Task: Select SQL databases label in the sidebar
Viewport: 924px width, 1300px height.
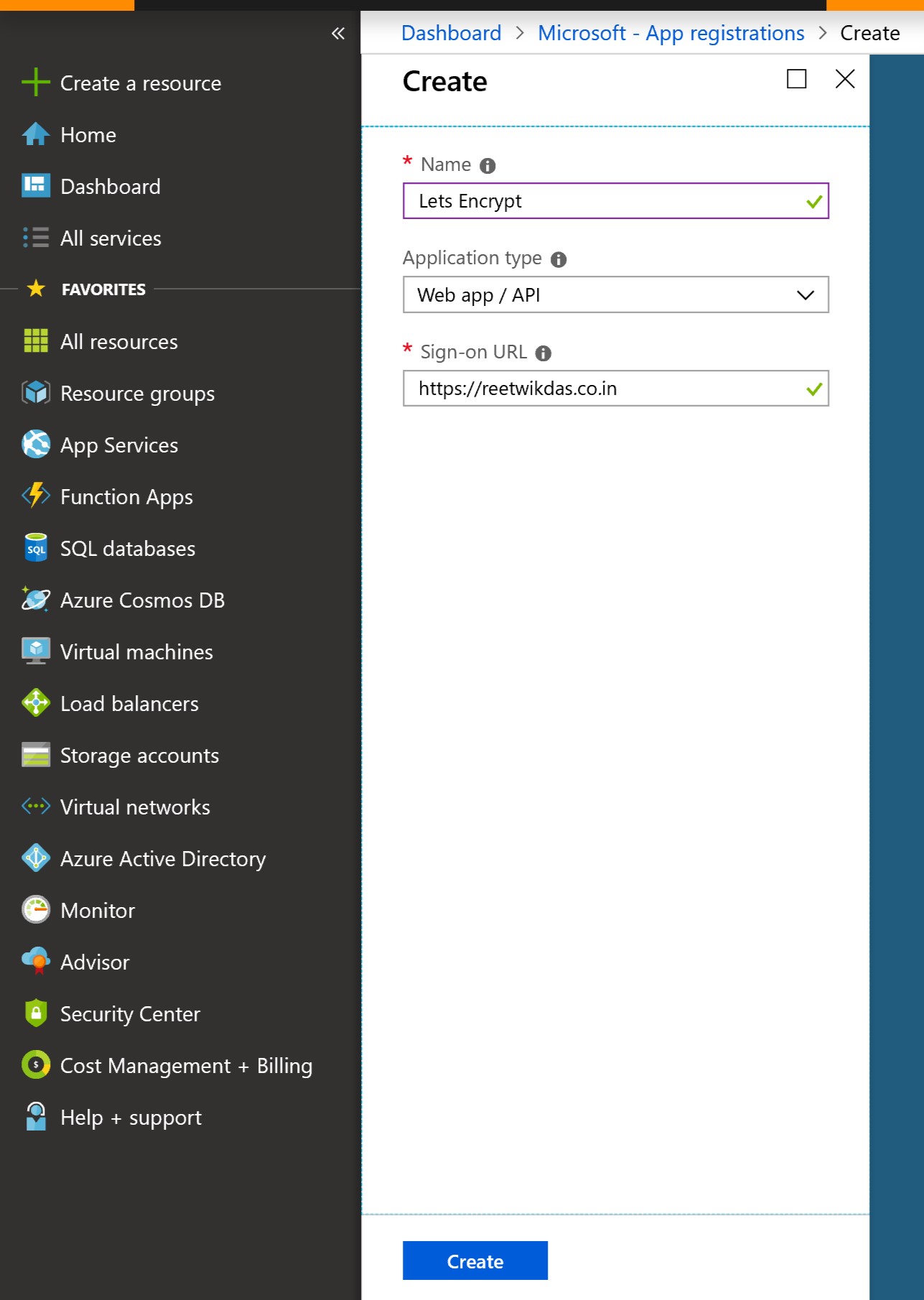Action: [x=128, y=549]
